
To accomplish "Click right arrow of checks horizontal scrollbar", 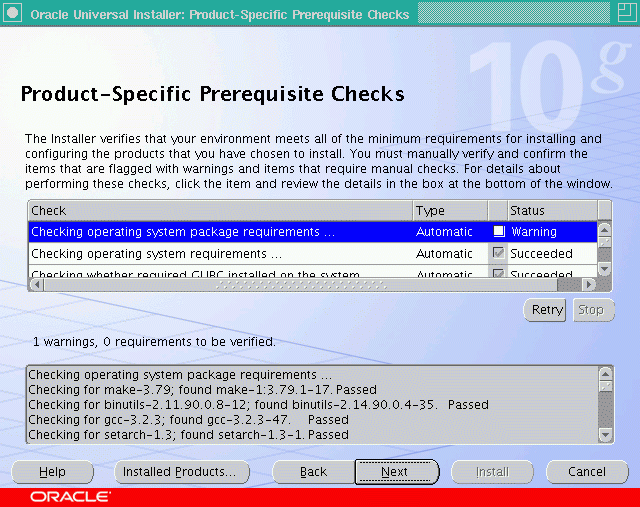I will coord(589,284).
